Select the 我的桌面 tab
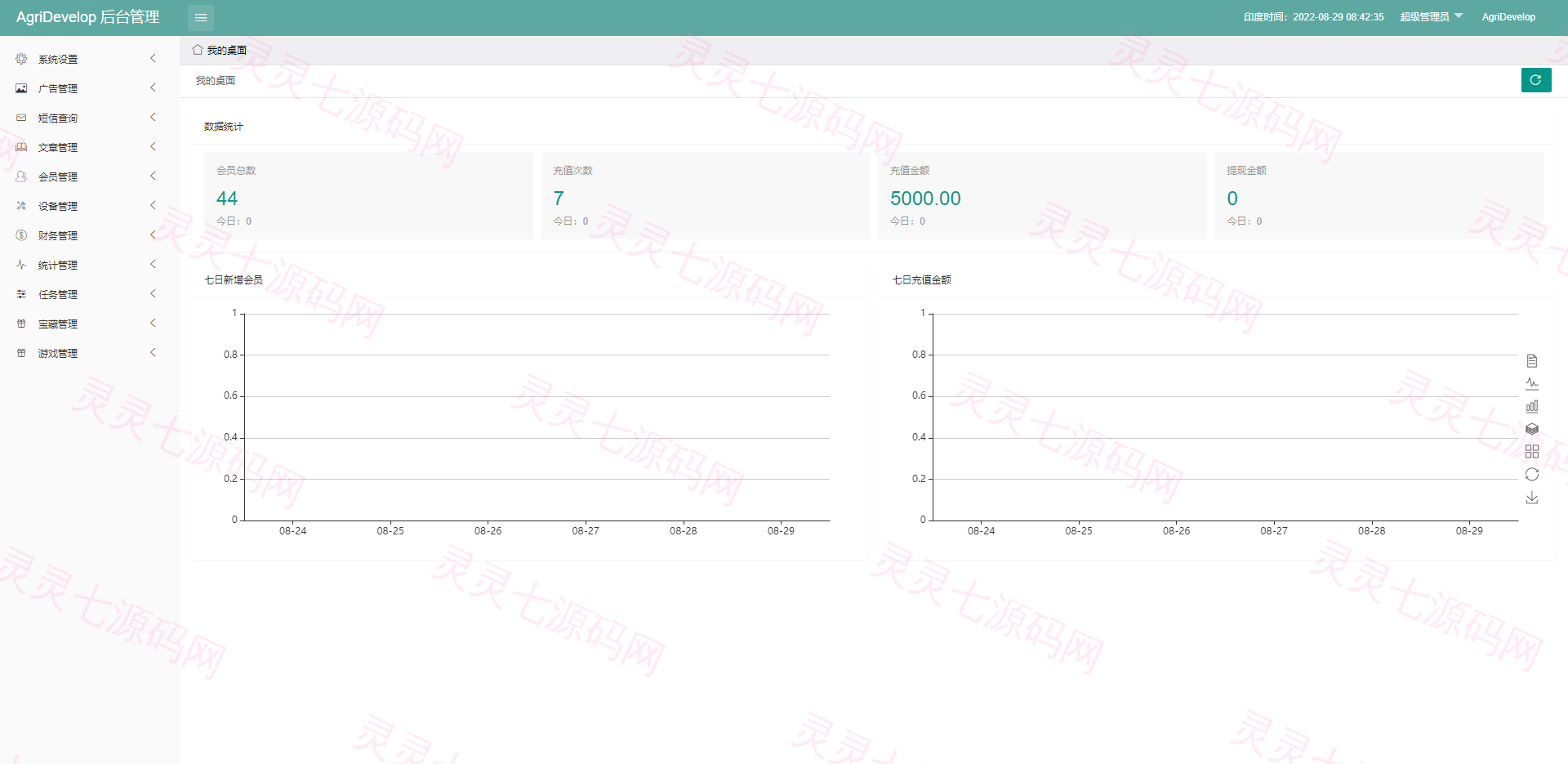1568x764 pixels. coord(220,50)
